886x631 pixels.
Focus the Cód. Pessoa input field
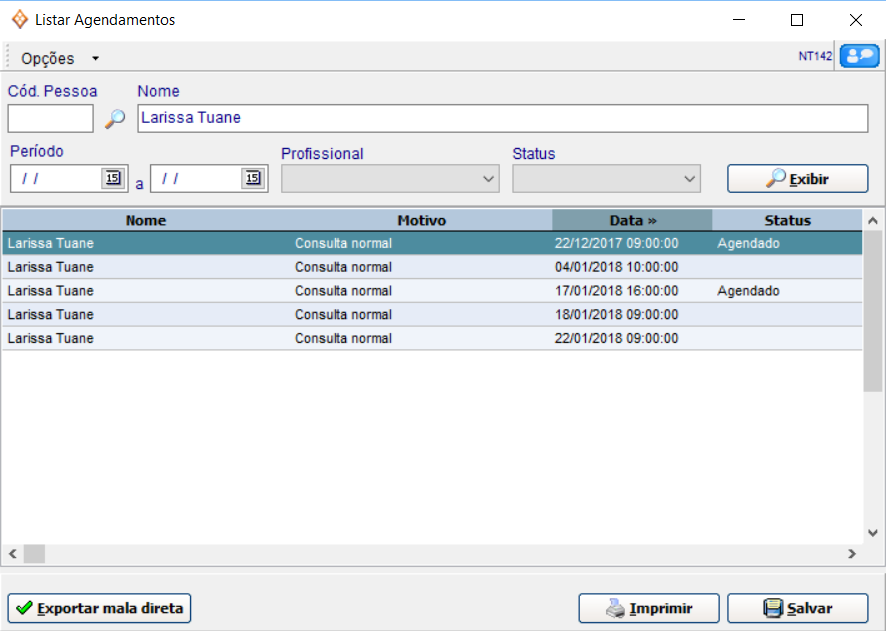pyautogui.click(x=50, y=119)
